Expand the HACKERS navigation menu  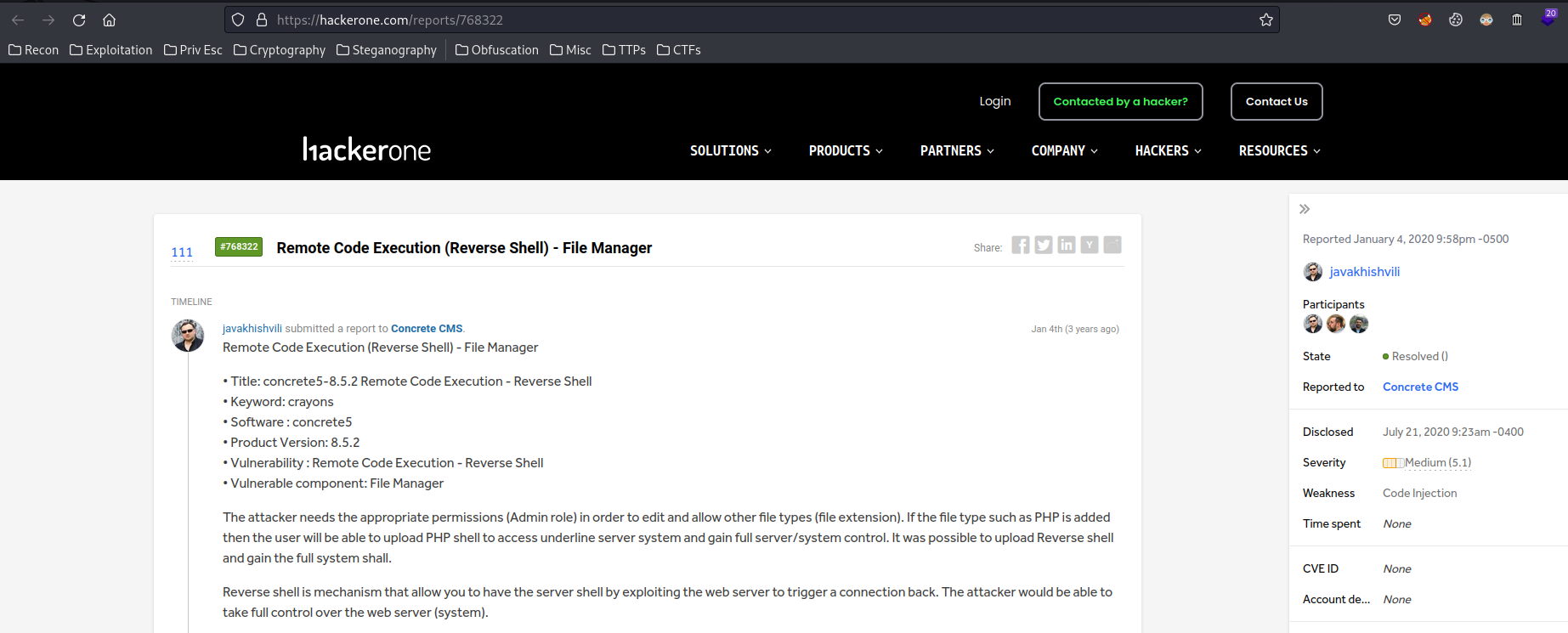pos(1169,150)
